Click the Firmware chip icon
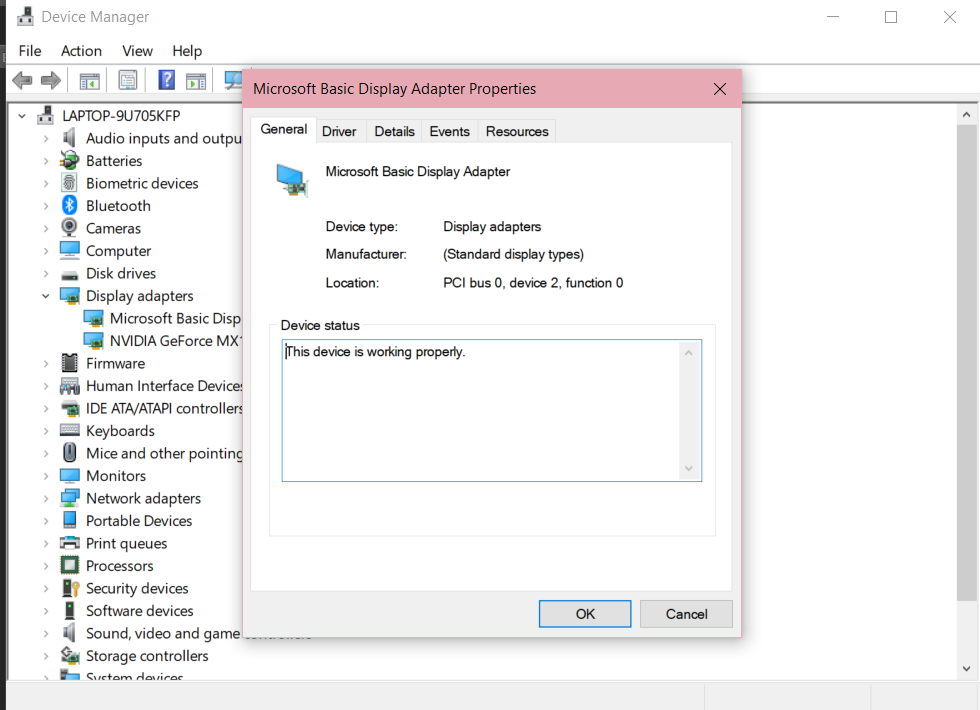980x710 pixels. tap(69, 362)
